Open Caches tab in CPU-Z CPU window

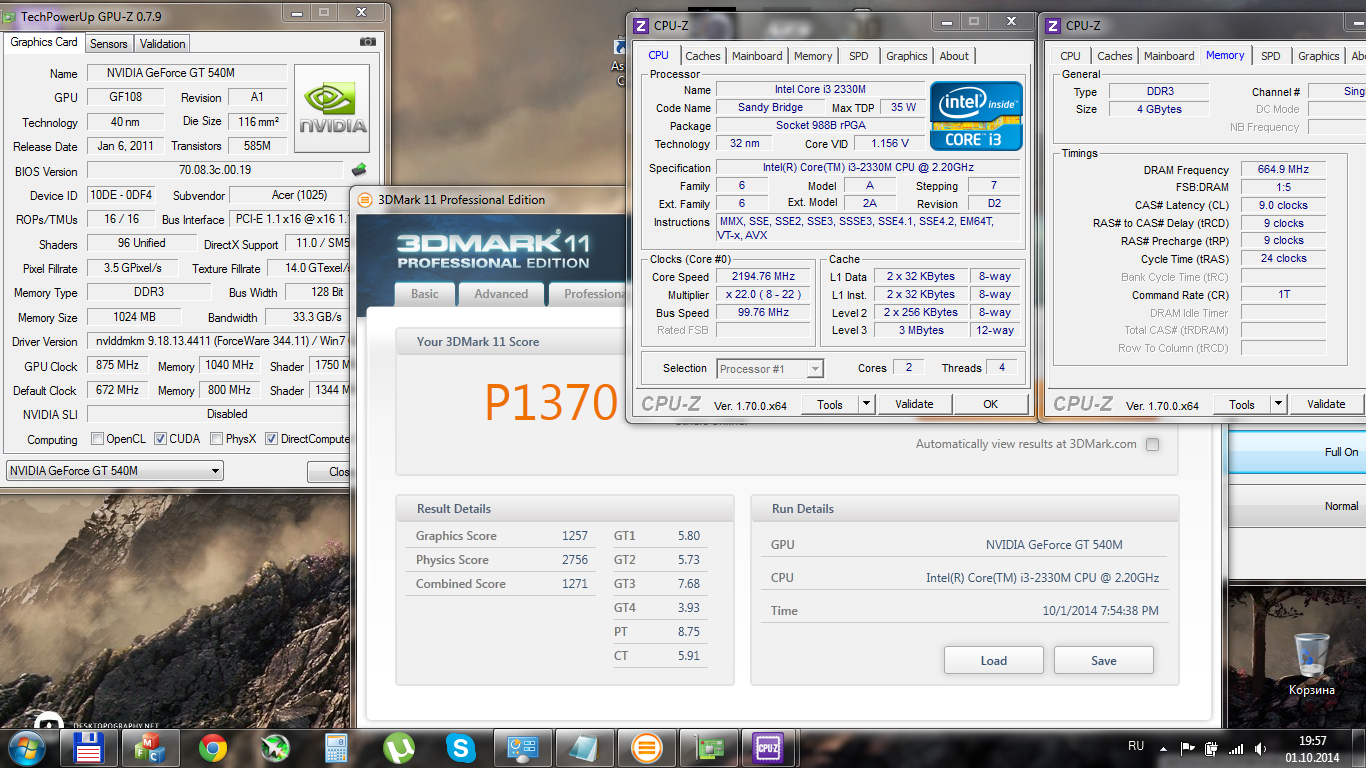pos(702,56)
